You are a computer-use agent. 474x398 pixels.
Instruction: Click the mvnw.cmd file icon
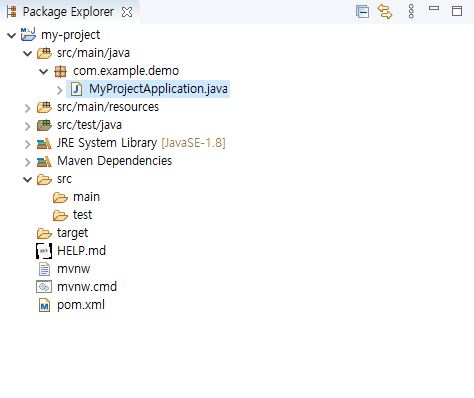[44, 287]
